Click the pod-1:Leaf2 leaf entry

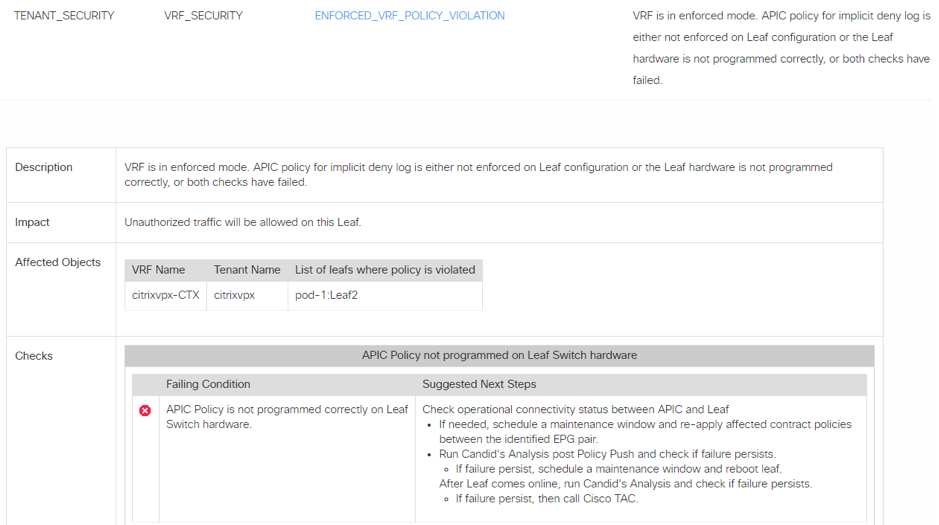(x=326, y=296)
